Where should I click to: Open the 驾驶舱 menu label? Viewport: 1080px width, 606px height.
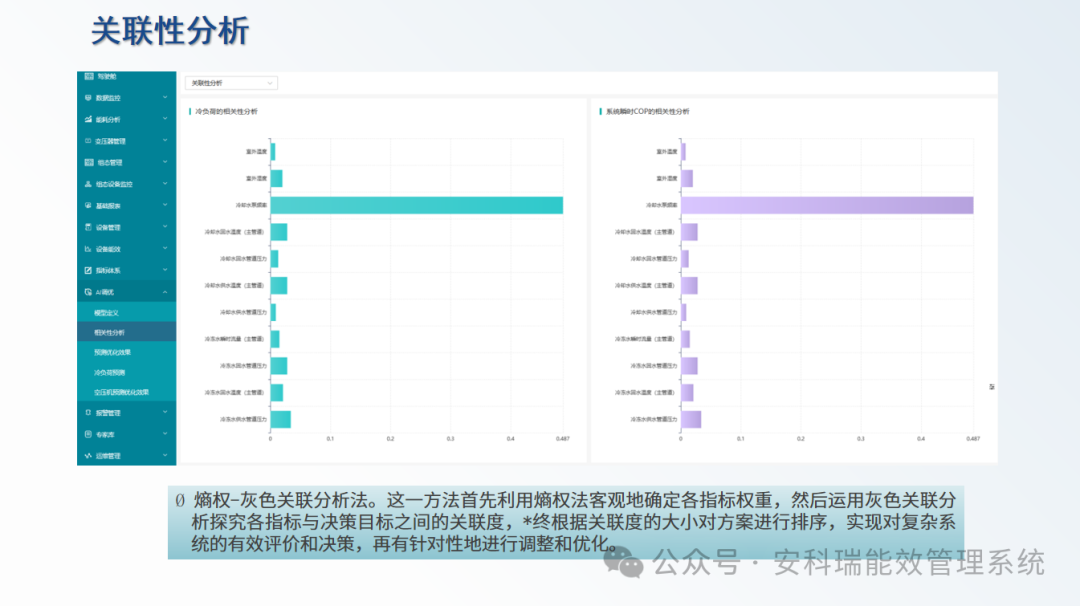tap(107, 76)
